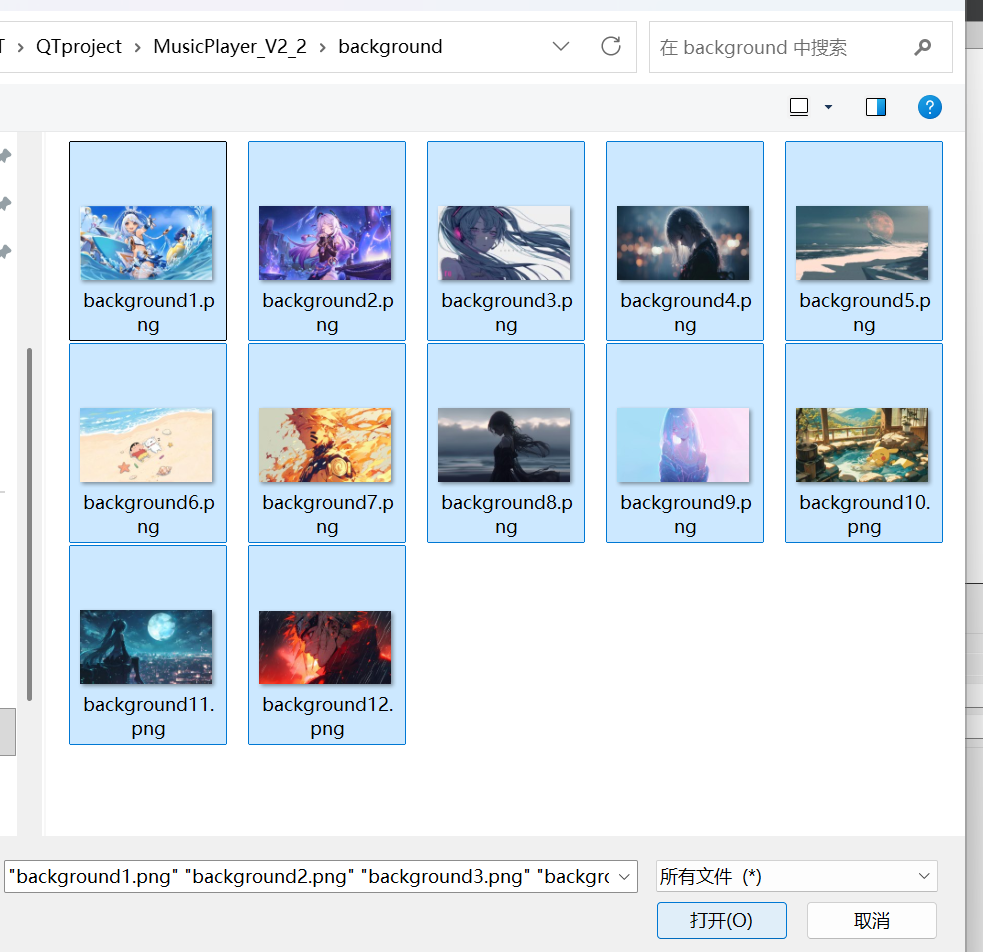Click the 打开(O) button

(722, 920)
